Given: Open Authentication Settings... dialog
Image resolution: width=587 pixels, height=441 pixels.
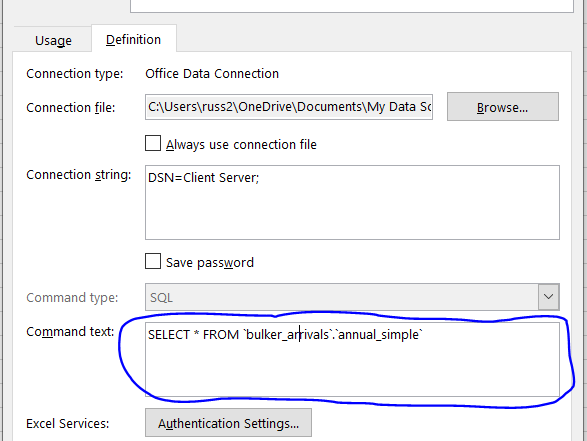Looking at the screenshot, I should 228,423.
